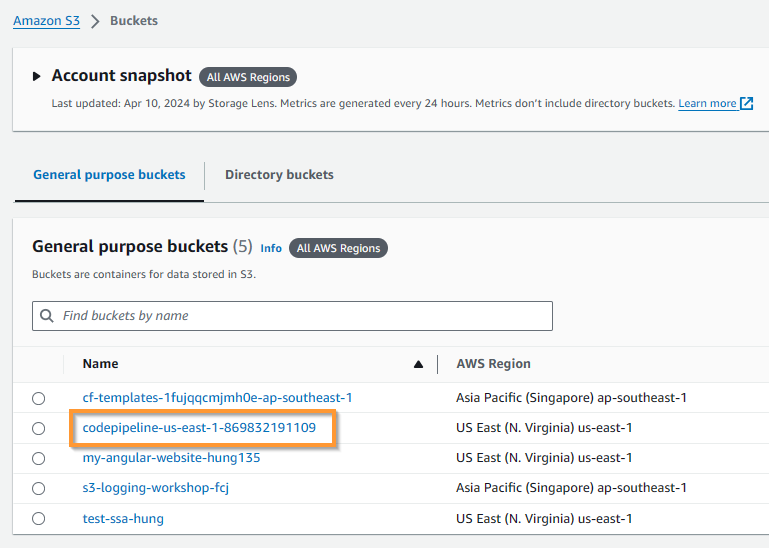Open the Learn more link
769x548 pixels.
(x=707, y=104)
